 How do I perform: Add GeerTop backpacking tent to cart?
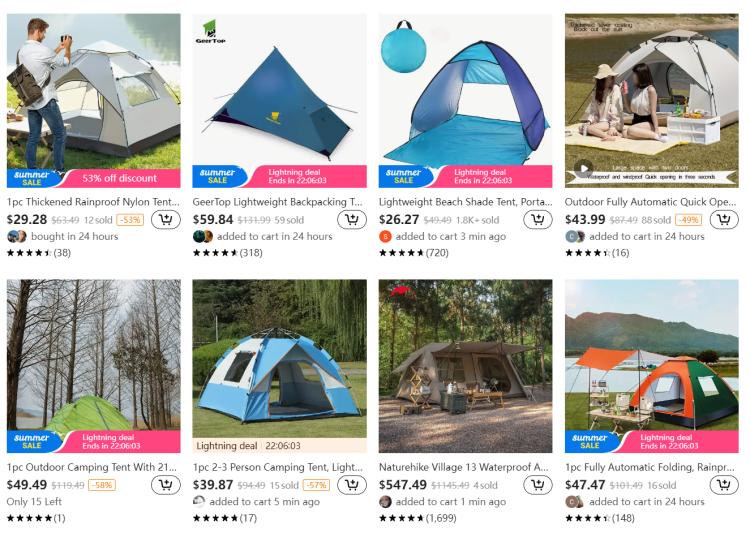[352, 220]
